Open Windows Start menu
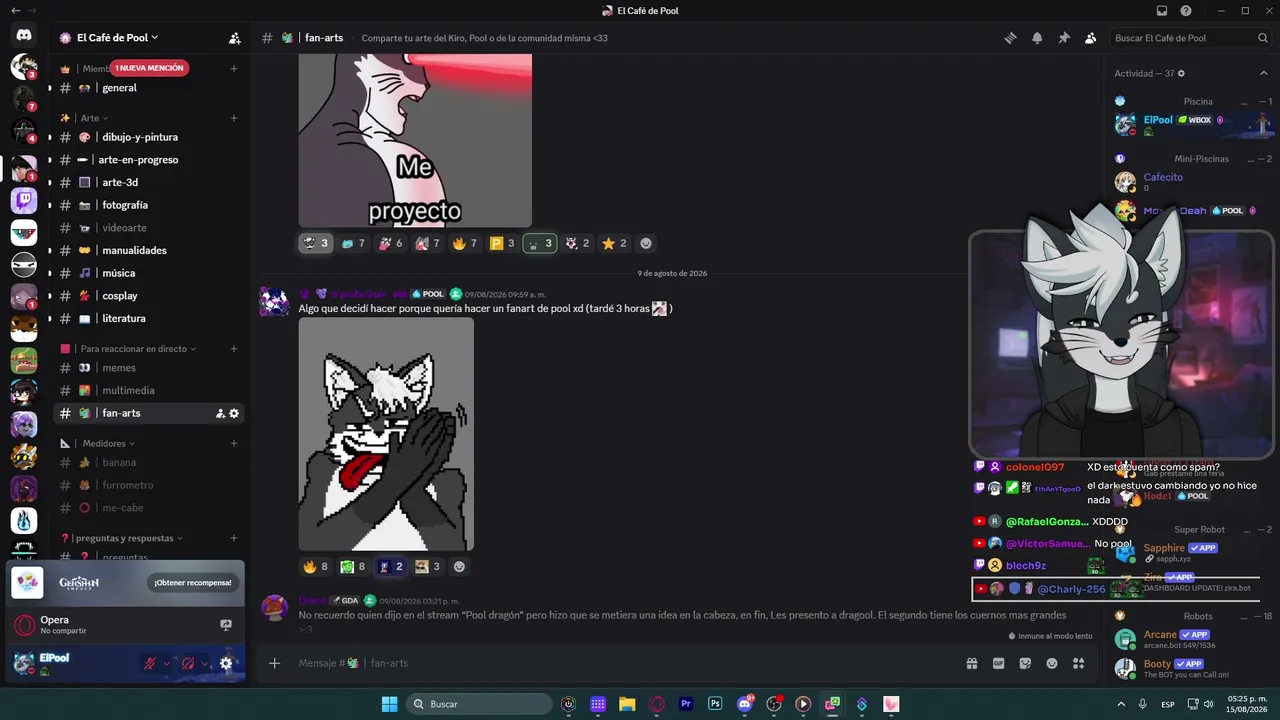Viewport: 1280px width, 720px height. coord(389,704)
